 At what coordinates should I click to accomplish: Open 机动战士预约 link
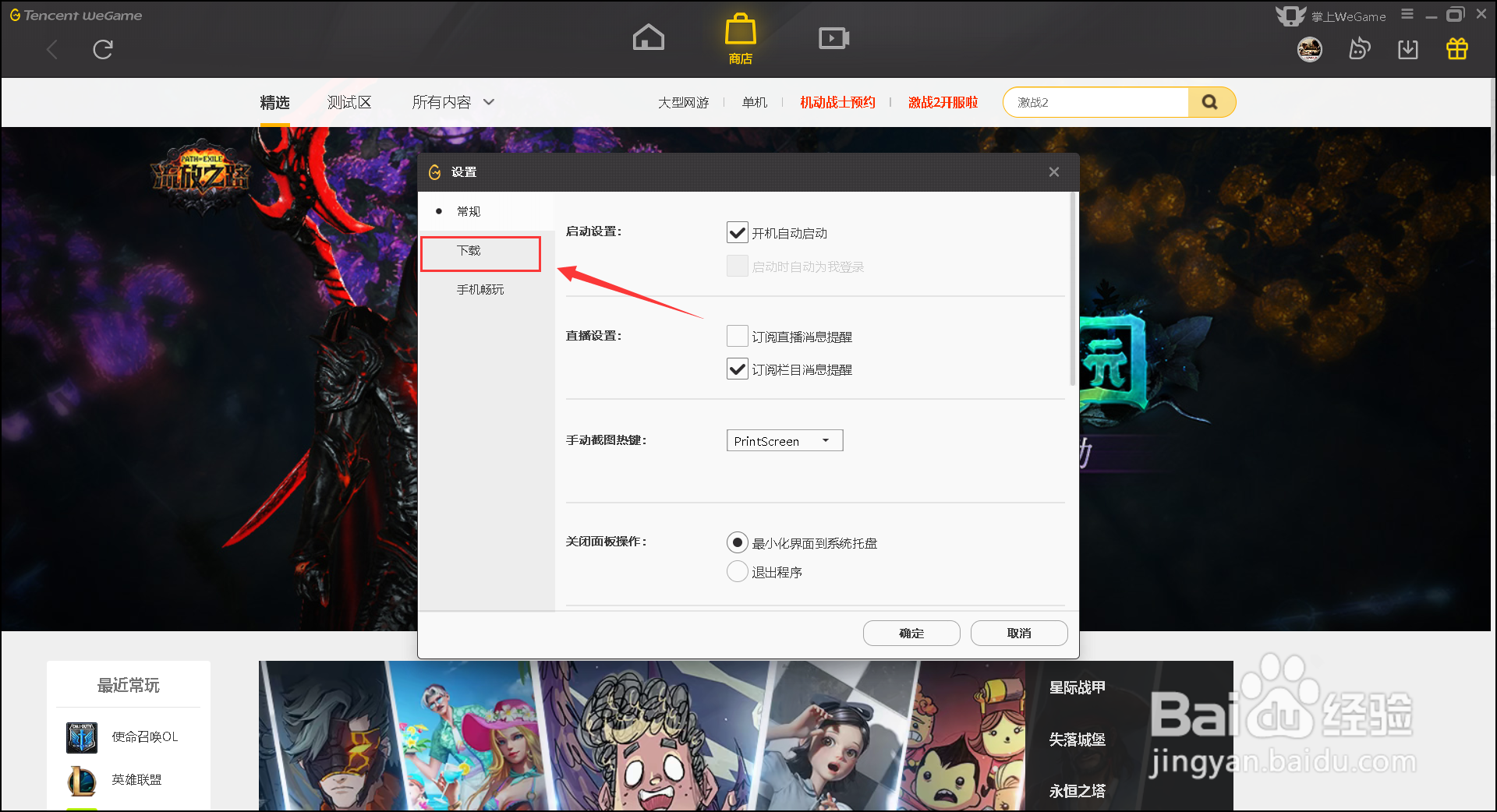(837, 103)
